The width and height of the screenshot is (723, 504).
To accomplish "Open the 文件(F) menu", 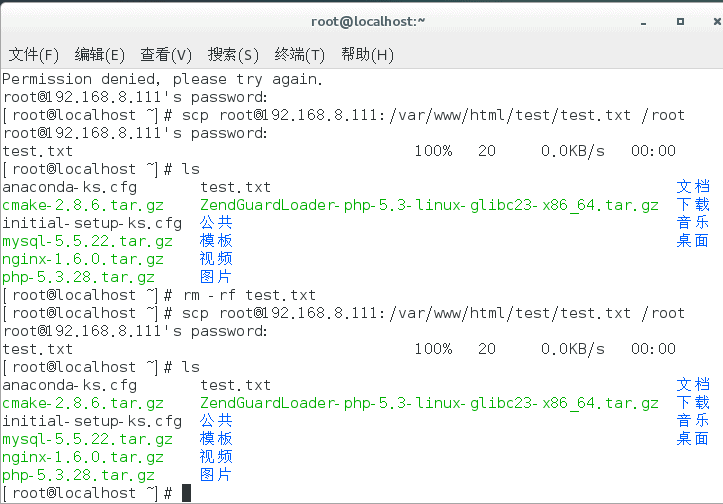I will [x=34, y=55].
